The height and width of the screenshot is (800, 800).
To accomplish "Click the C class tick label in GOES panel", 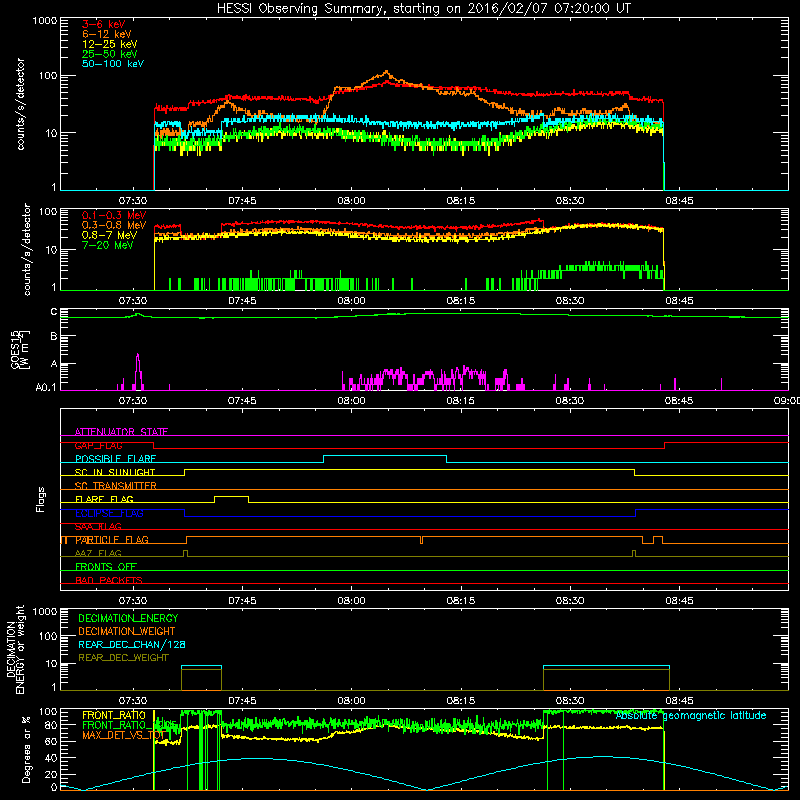I will [x=54, y=312].
